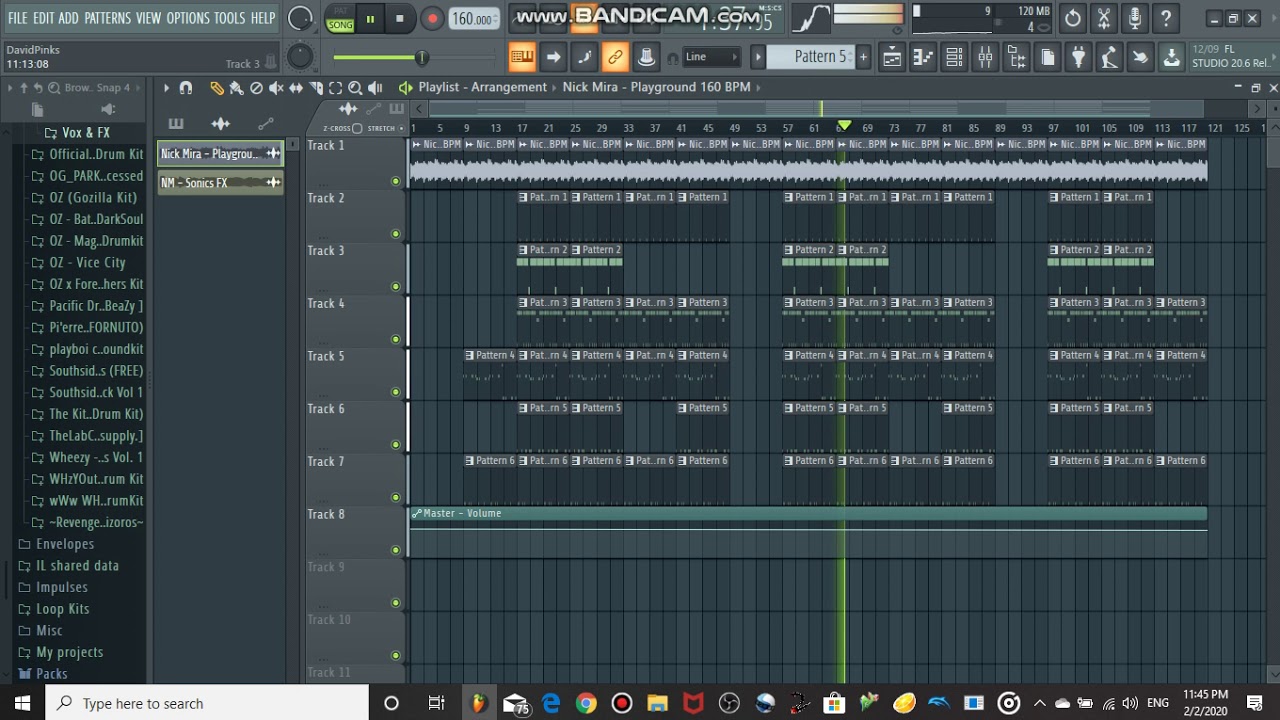Open the help question mark icon
The width and height of the screenshot is (1280, 720).
pyautogui.click(x=1165, y=18)
